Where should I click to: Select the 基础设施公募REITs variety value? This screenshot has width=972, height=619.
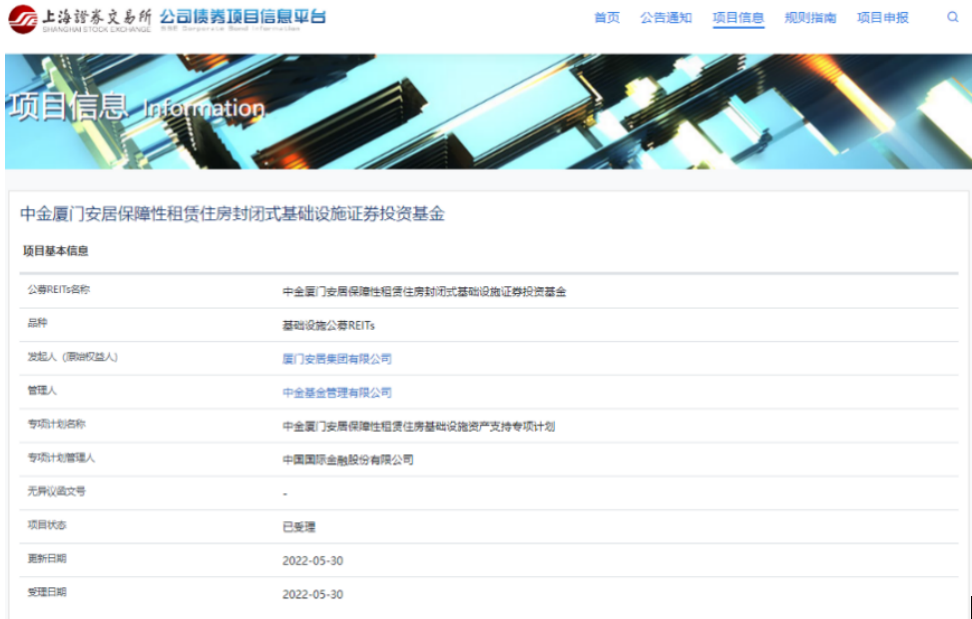point(329,325)
